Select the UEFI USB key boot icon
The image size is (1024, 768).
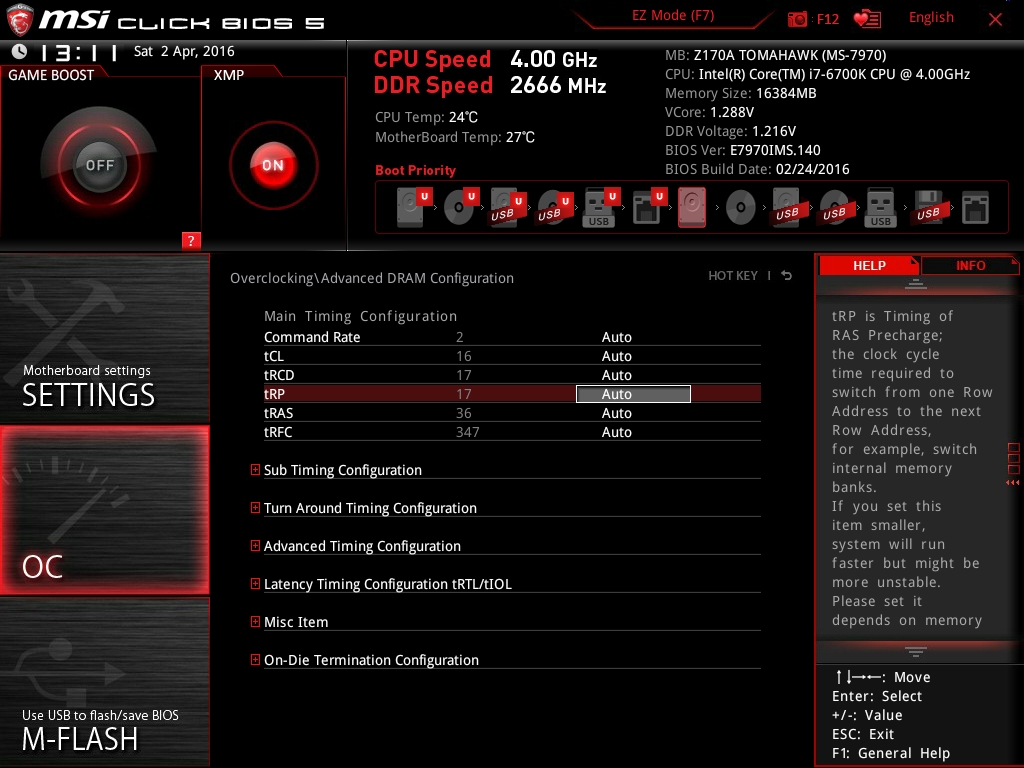point(601,207)
